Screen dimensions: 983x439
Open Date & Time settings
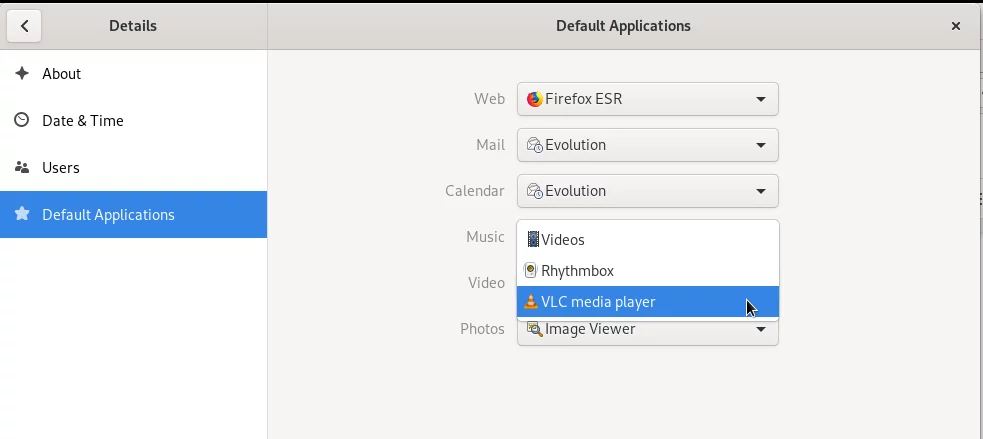pyautogui.click(x=134, y=120)
